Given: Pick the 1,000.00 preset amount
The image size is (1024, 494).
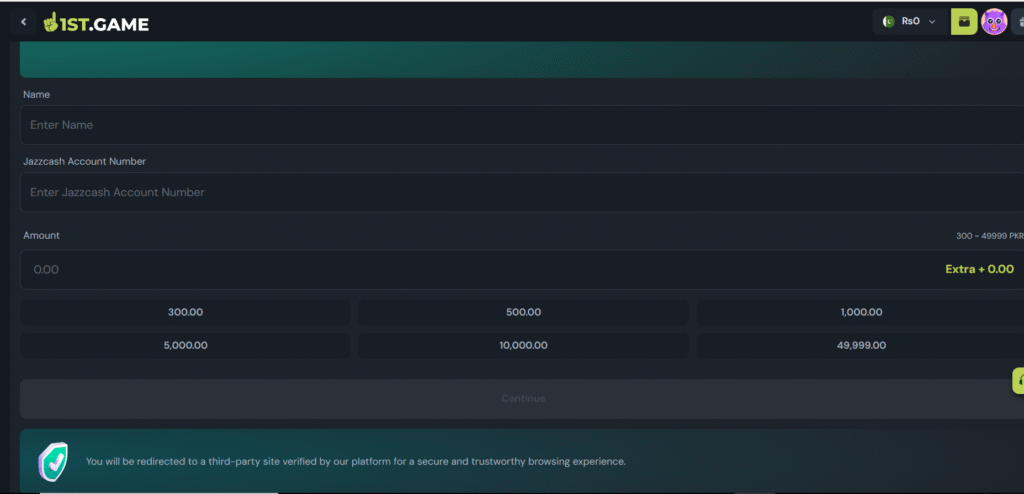Looking at the screenshot, I should pos(860,312).
